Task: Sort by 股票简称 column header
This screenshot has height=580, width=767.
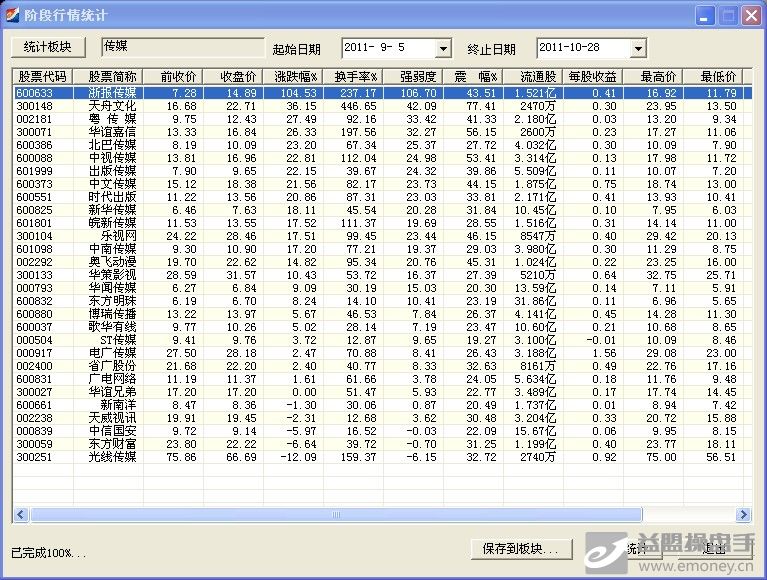Action: tap(108, 77)
